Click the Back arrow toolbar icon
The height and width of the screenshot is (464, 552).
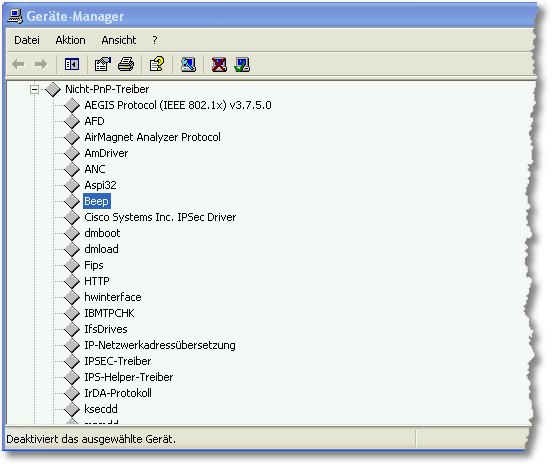18,64
